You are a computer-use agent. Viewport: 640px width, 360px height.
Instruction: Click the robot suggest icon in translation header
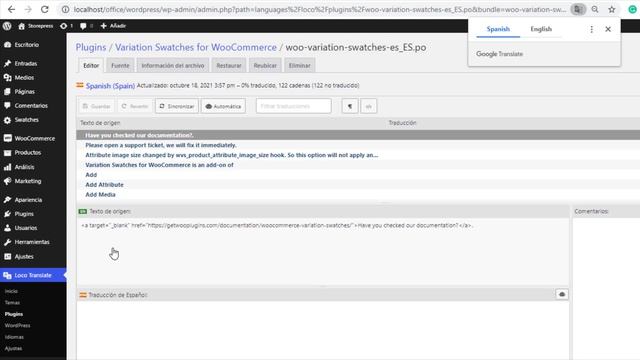[x=562, y=294]
